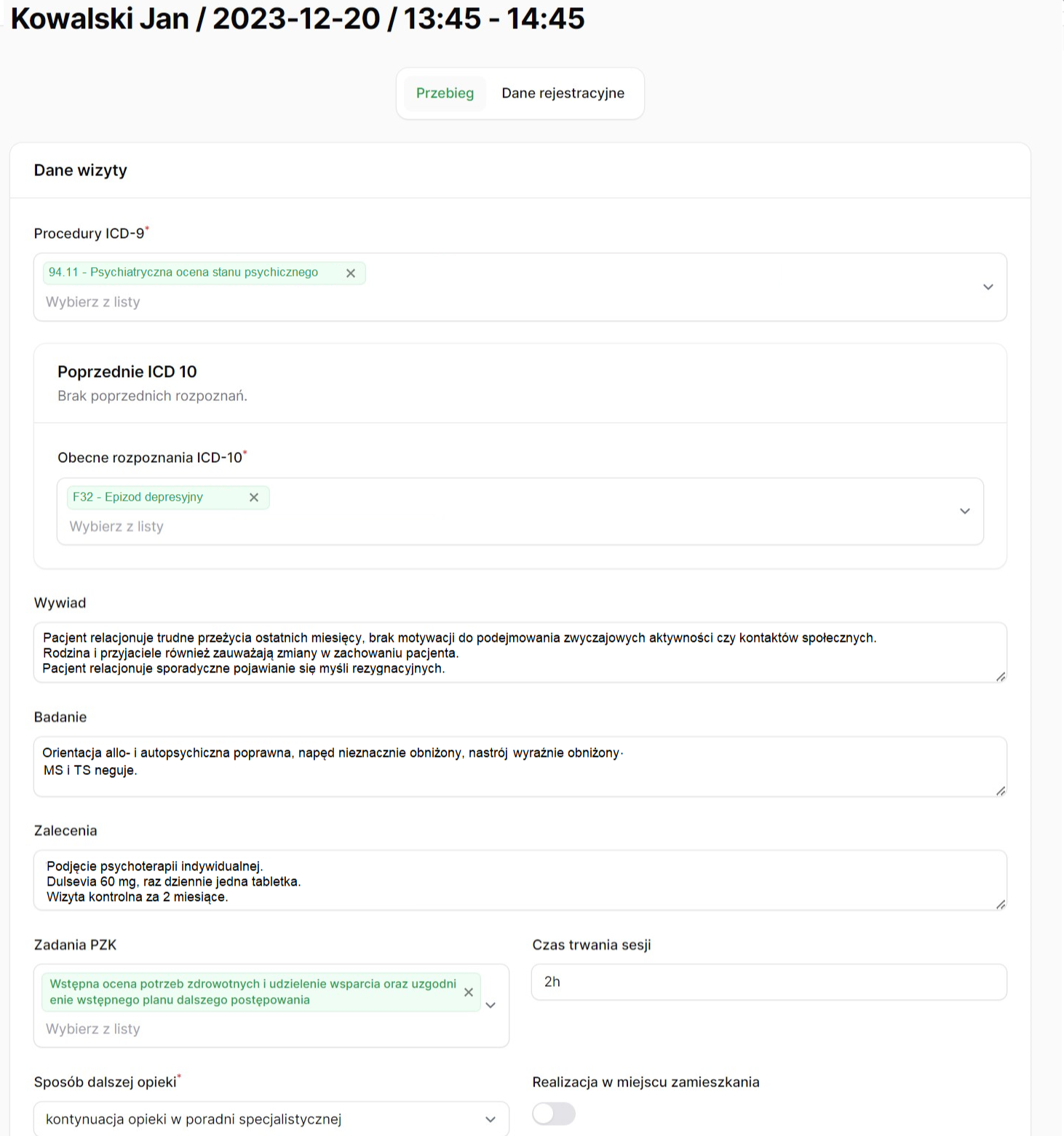Screen dimensions: 1064x1136
Task: Open the Dane rejestracyjne tab
Action: (563, 93)
